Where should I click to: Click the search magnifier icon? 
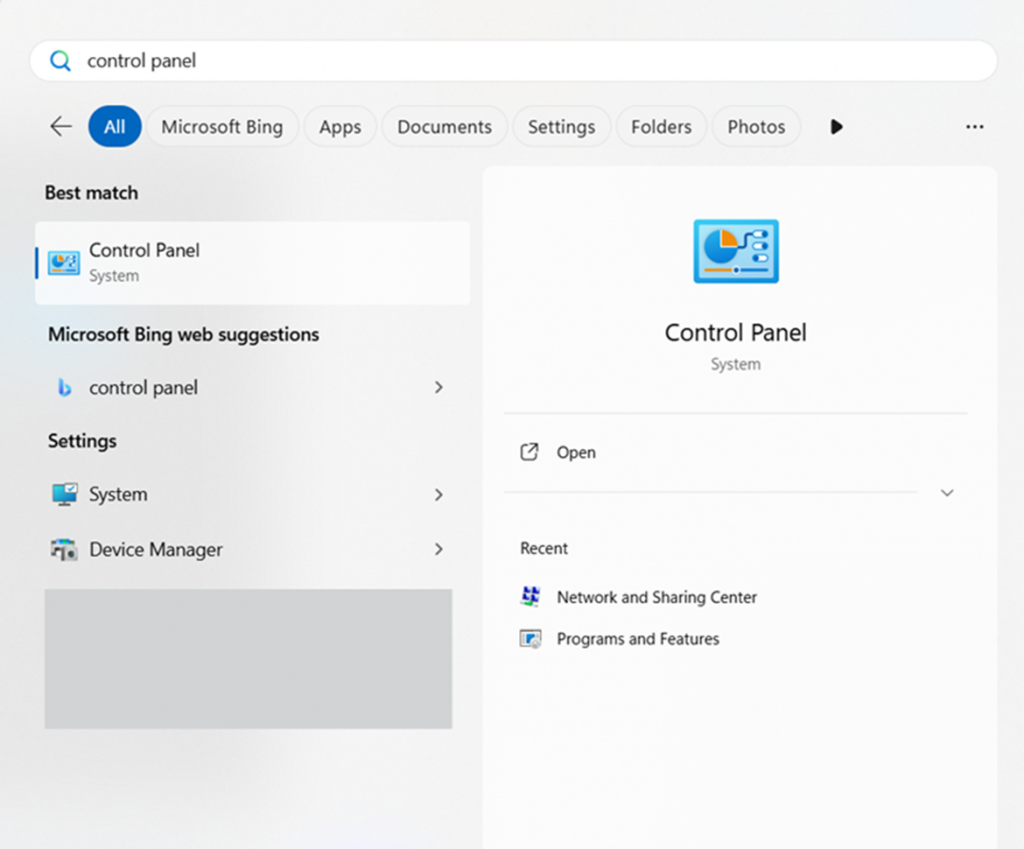pos(60,61)
